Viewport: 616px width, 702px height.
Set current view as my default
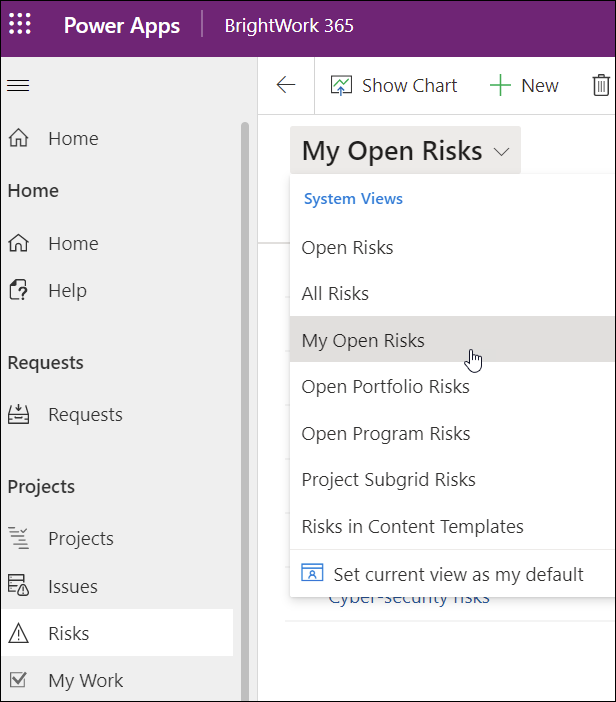[457, 575]
